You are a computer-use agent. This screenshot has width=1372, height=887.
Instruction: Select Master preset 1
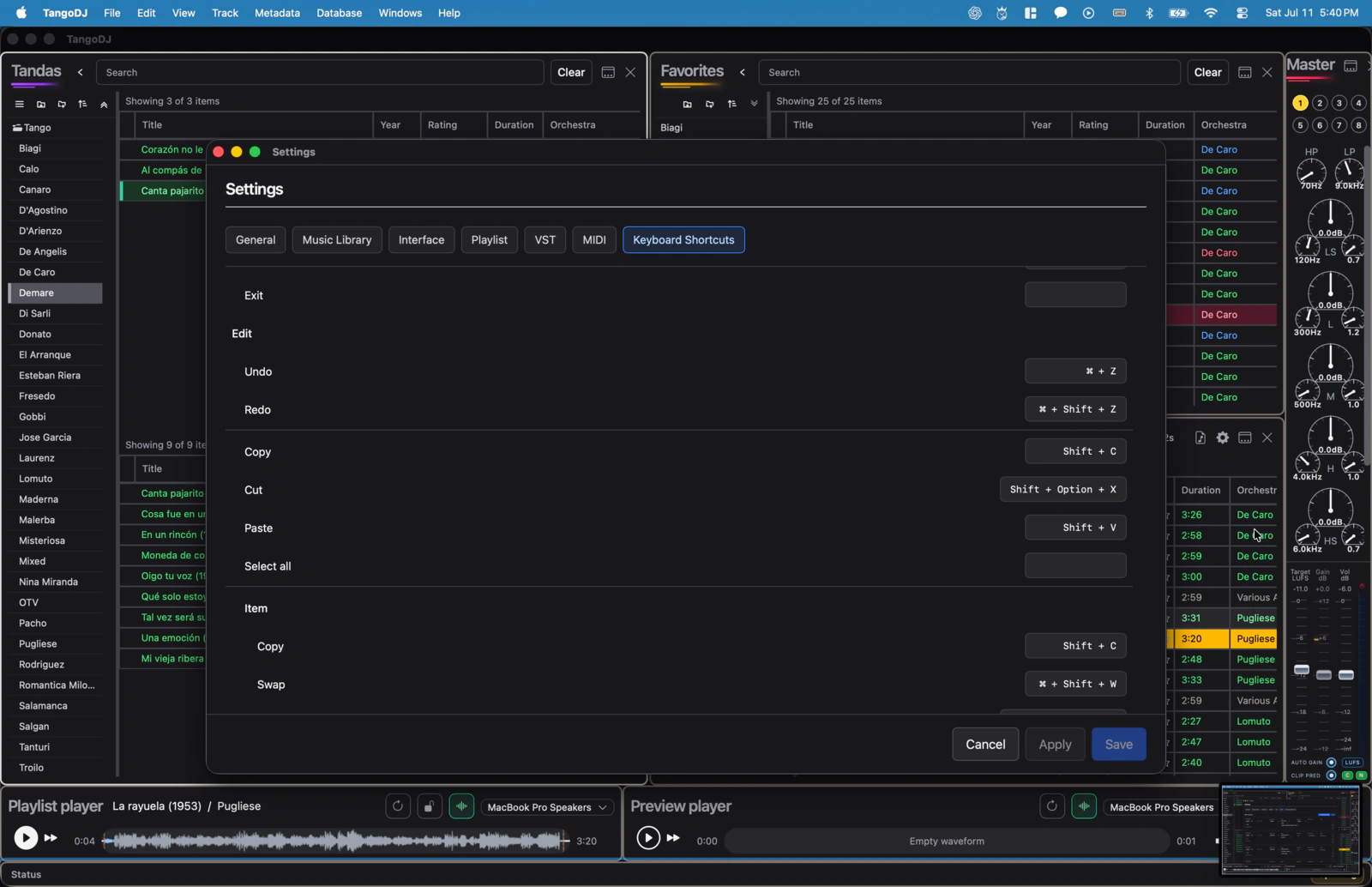click(x=1300, y=103)
